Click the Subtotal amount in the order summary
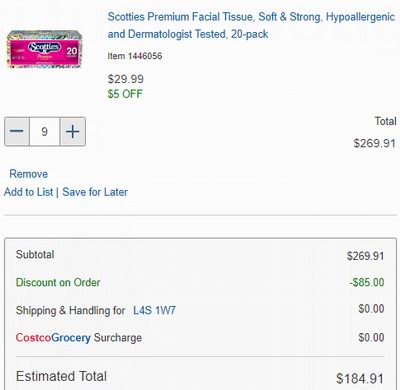The image size is (400, 390). point(365,256)
